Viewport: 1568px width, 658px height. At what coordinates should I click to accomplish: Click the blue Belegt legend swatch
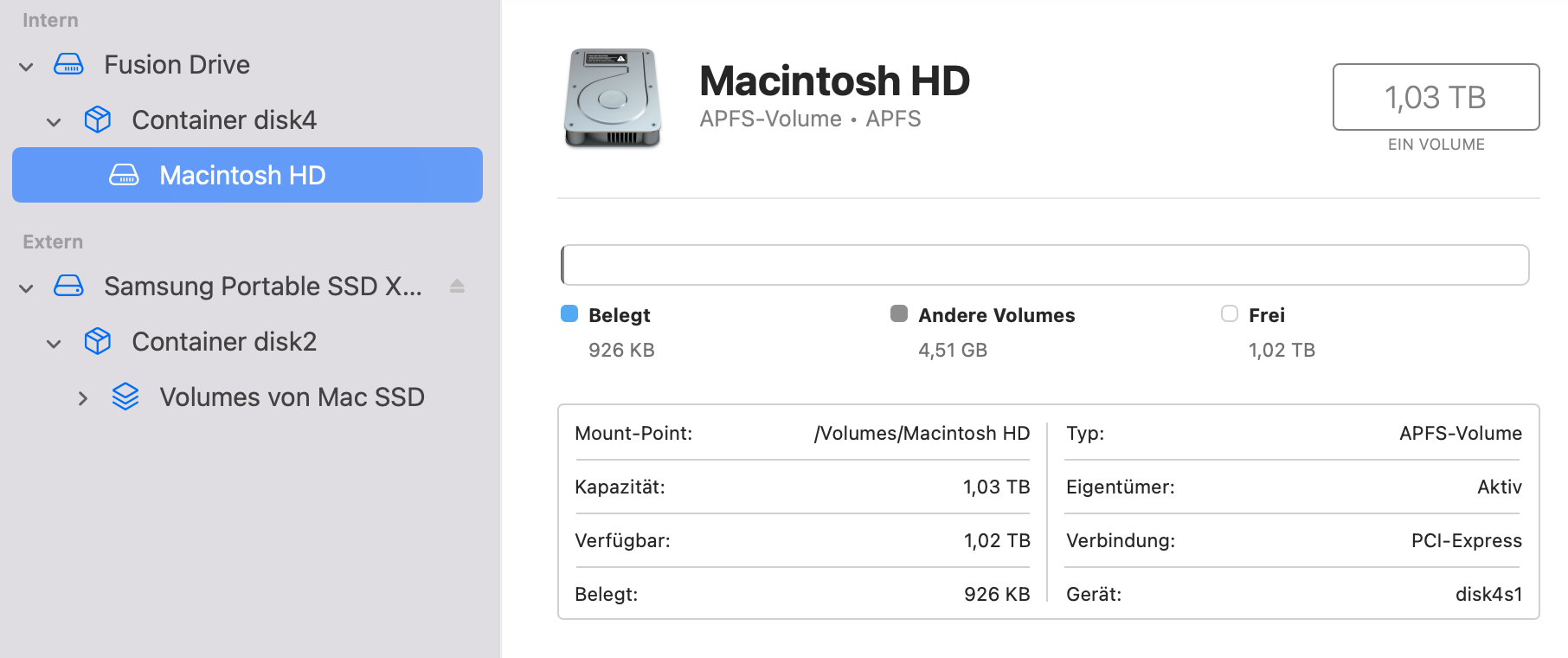(x=569, y=313)
